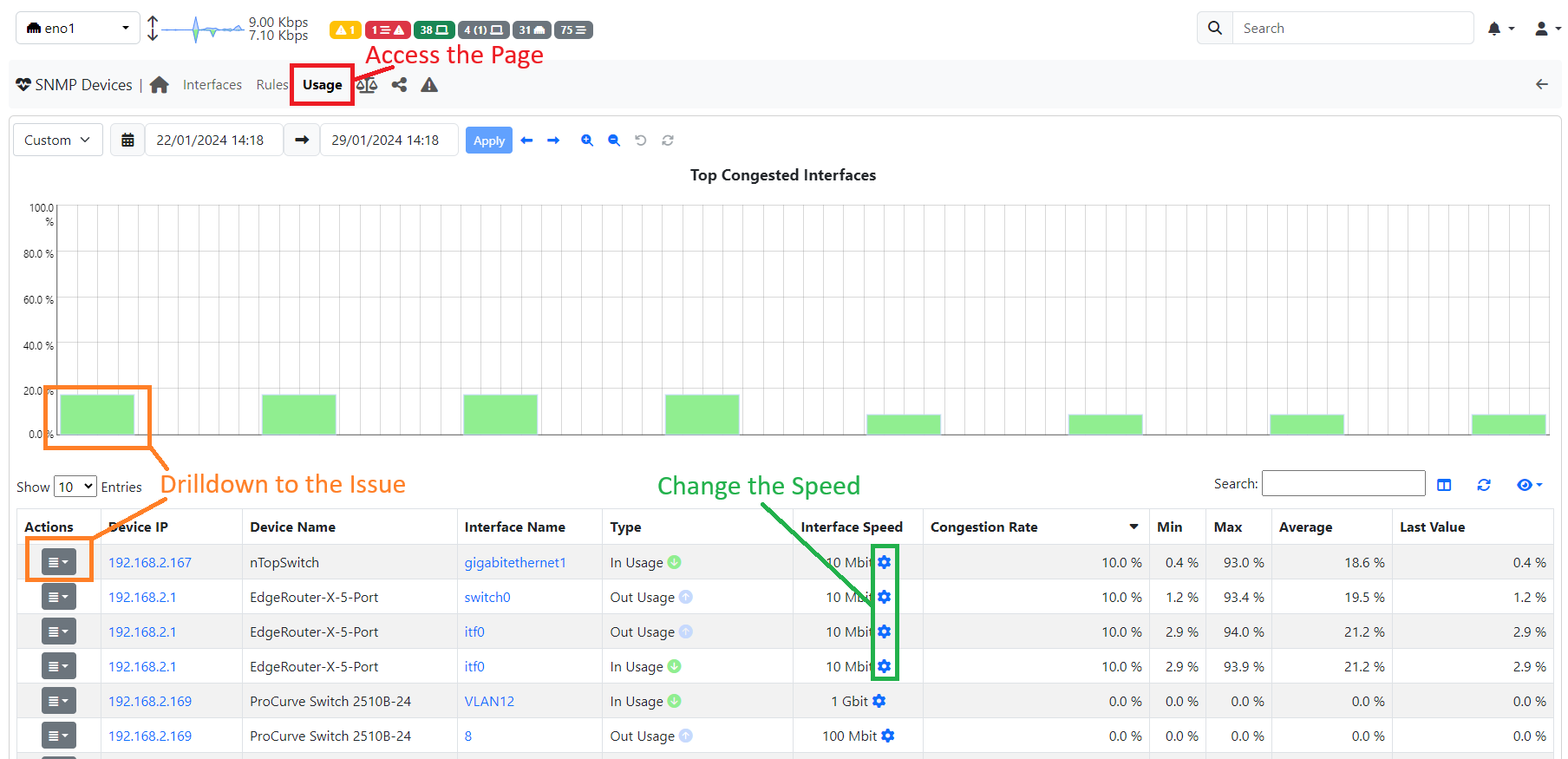Switch to the Usage tab
This screenshot has width=1568, height=759.
pos(322,85)
